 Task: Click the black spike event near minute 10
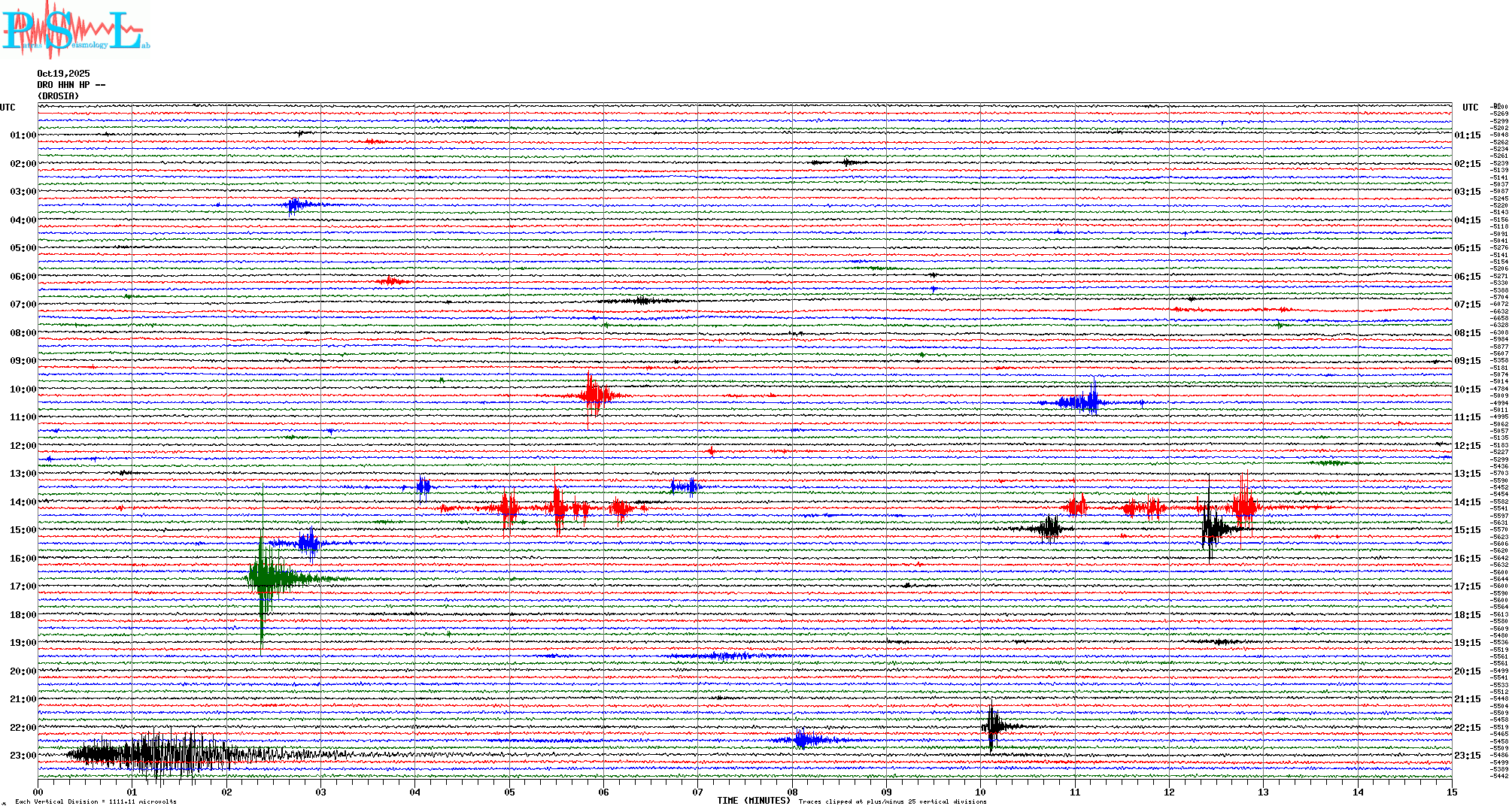(993, 726)
